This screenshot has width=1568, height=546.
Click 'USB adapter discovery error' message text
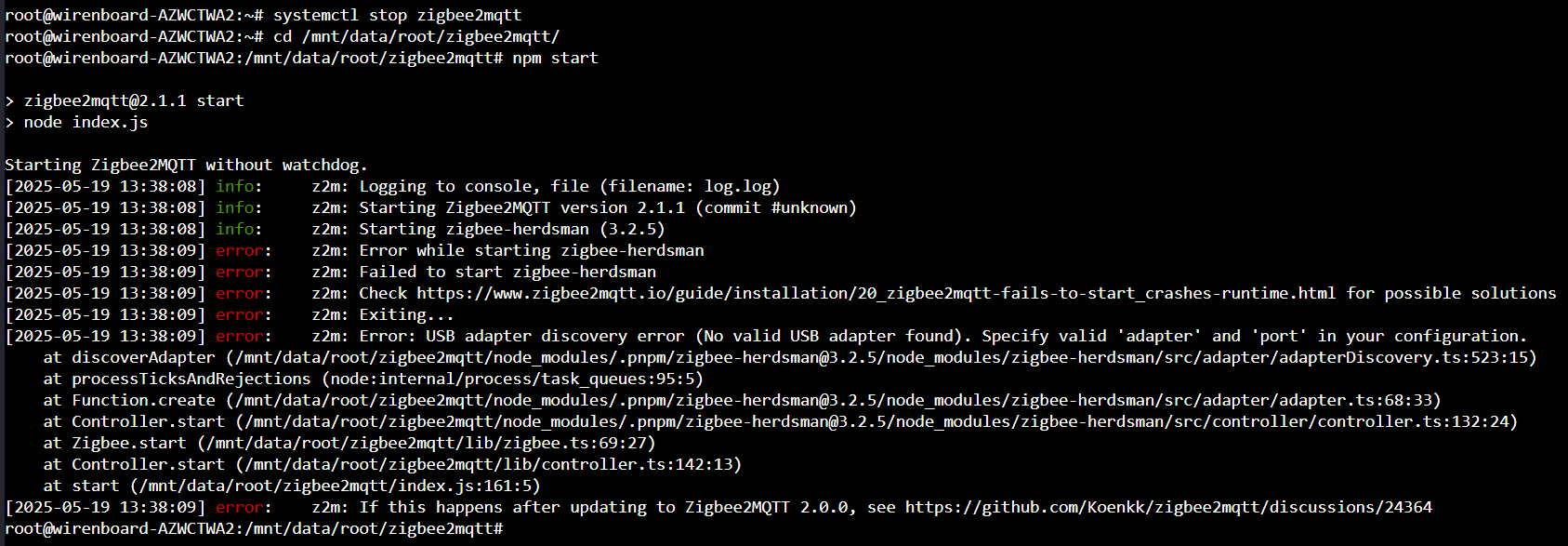tap(555, 336)
